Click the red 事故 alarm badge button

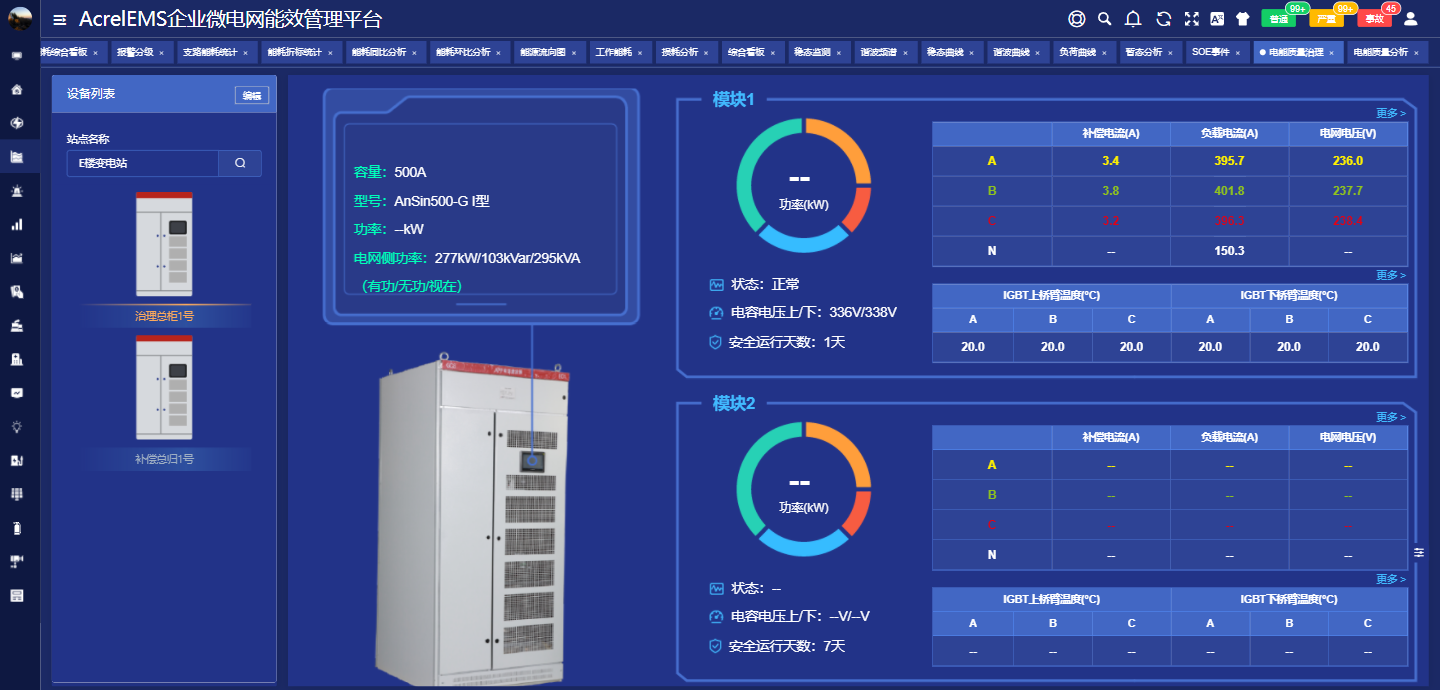pos(1374,19)
